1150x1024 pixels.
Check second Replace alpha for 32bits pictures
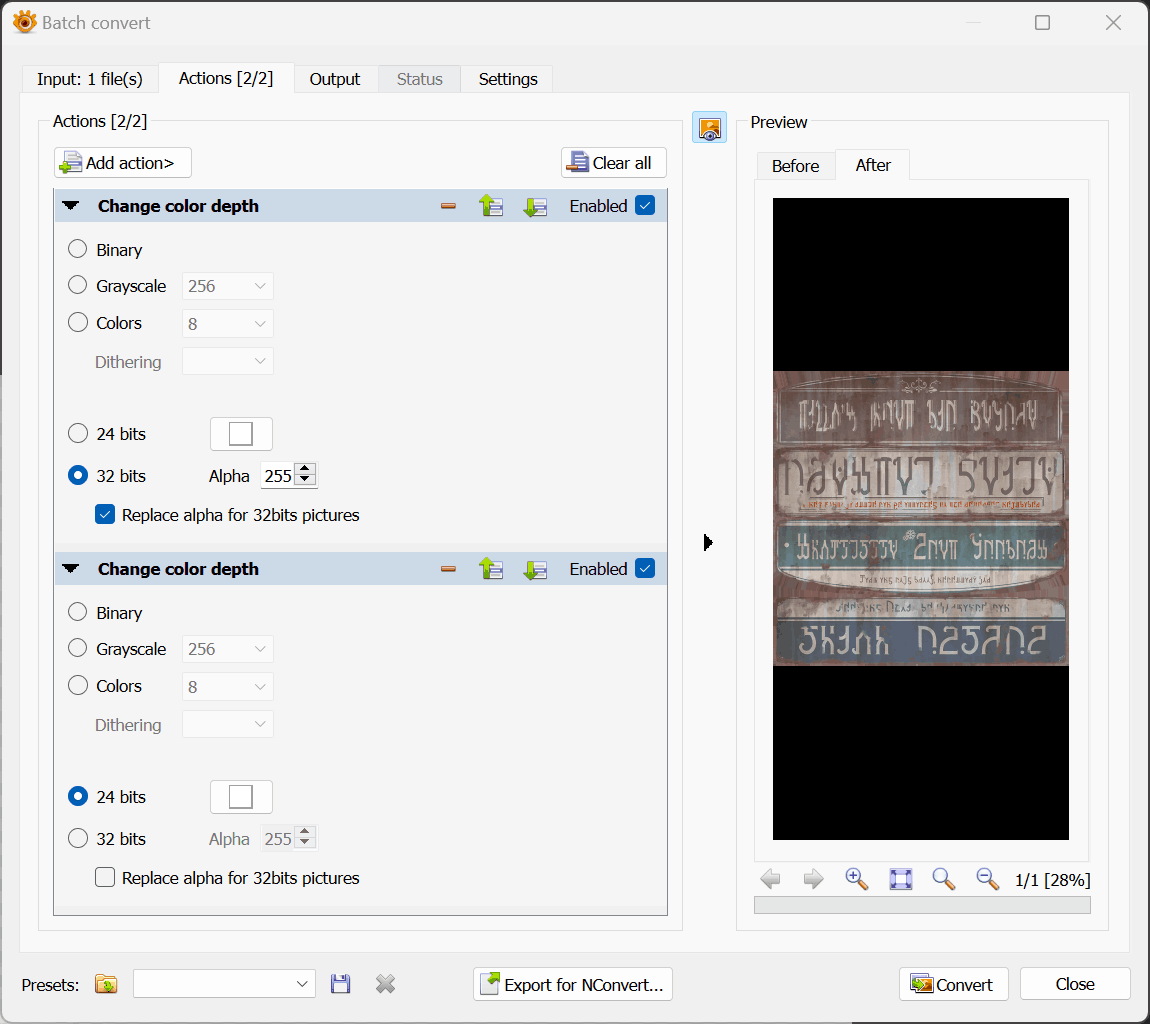click(x=105, y=878)
